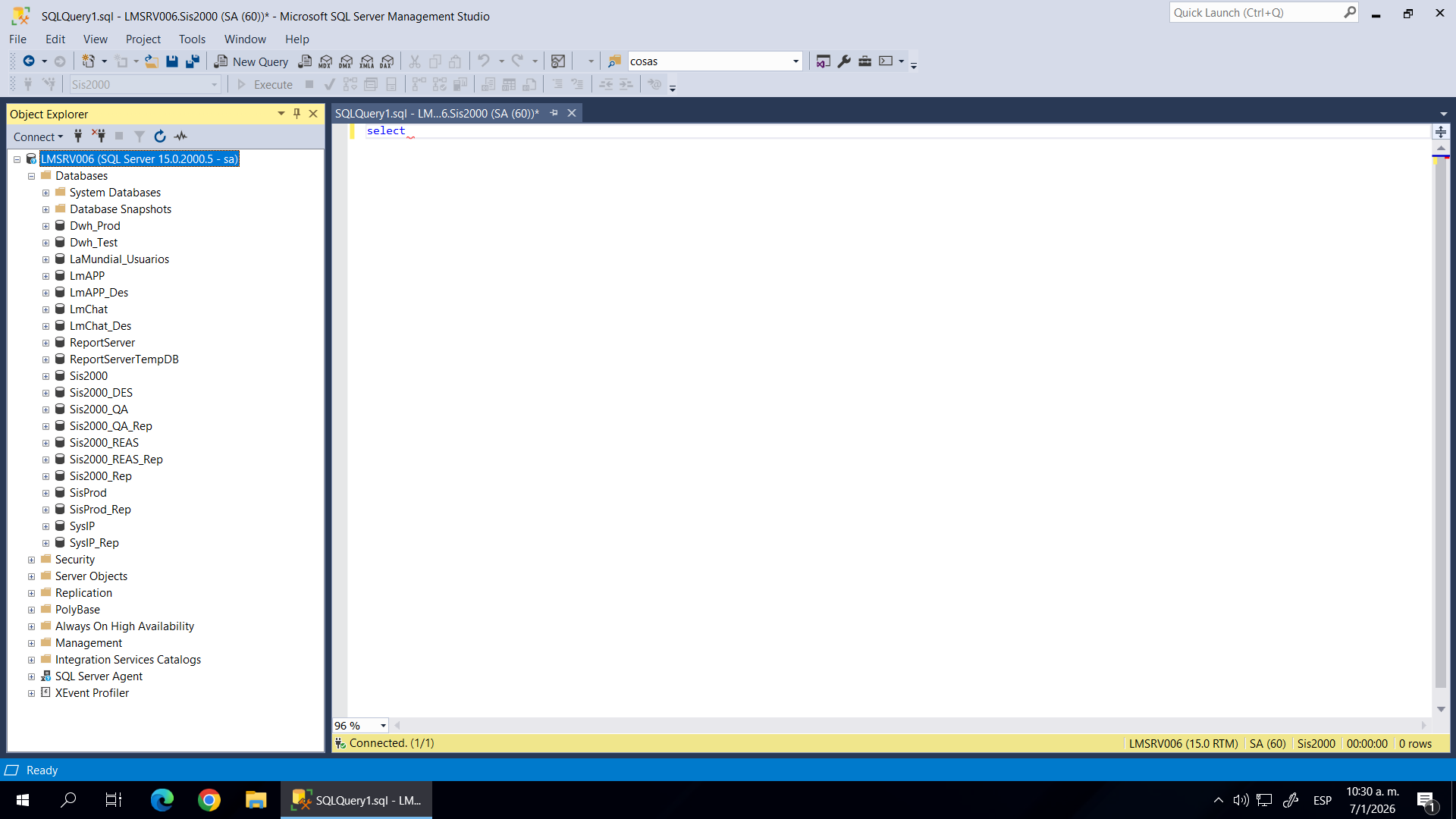
Task: Click the MDX query icon
Action: [x=325, y=61]
